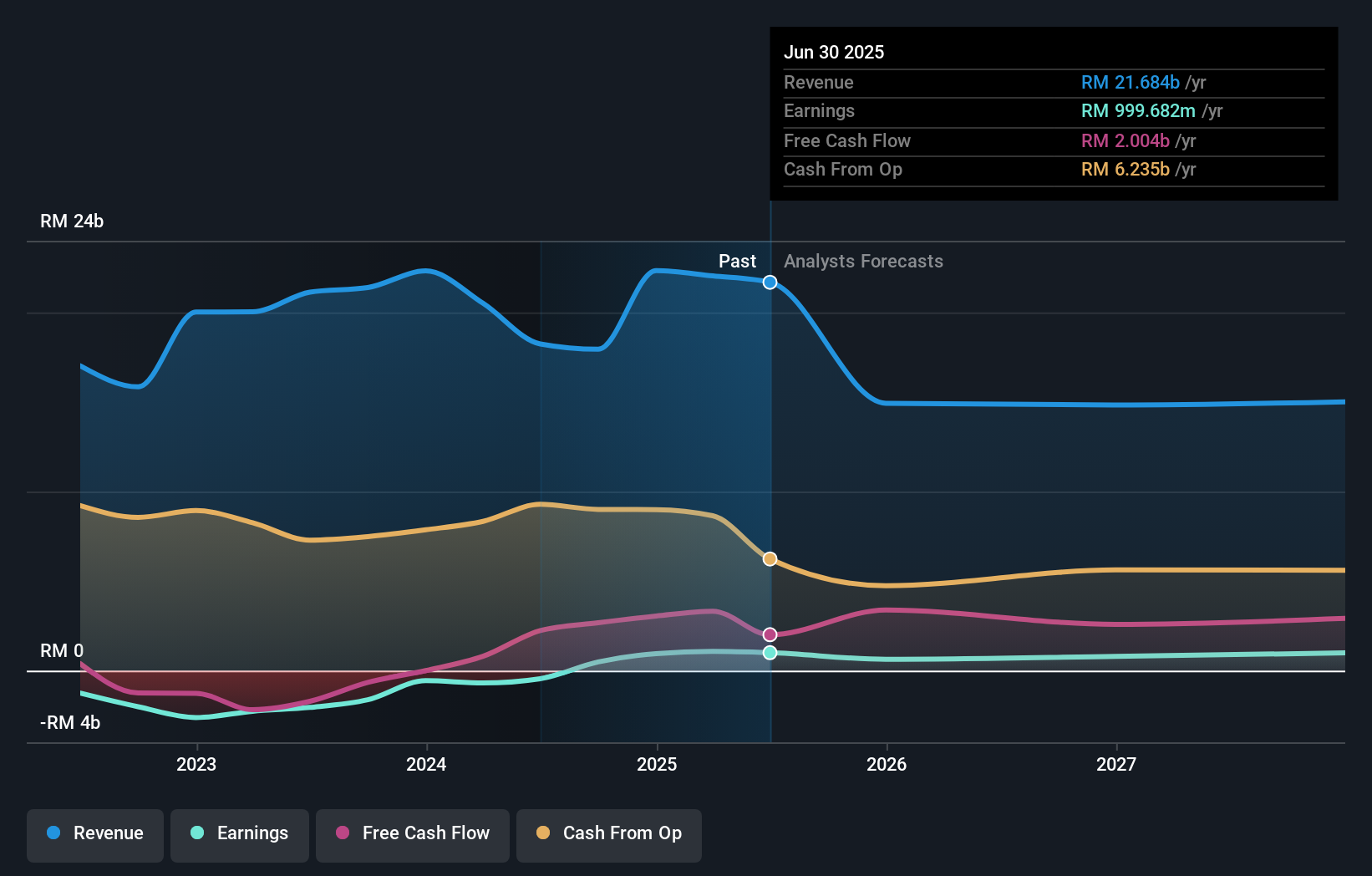Click the pink Free Cash Flow legend dot

click(341, 833)
